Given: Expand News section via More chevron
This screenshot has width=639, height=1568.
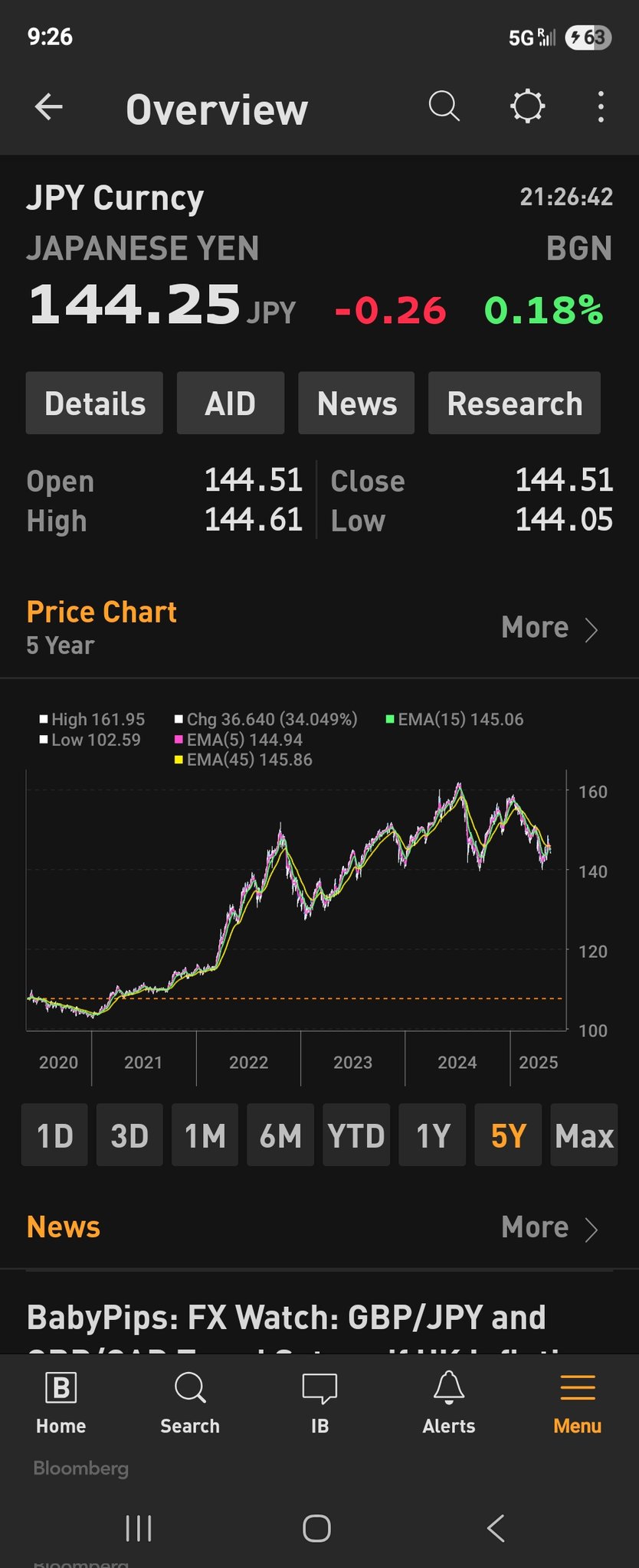Looking at the screenshot, I should pyautogui.click(x=549, y=1228).
